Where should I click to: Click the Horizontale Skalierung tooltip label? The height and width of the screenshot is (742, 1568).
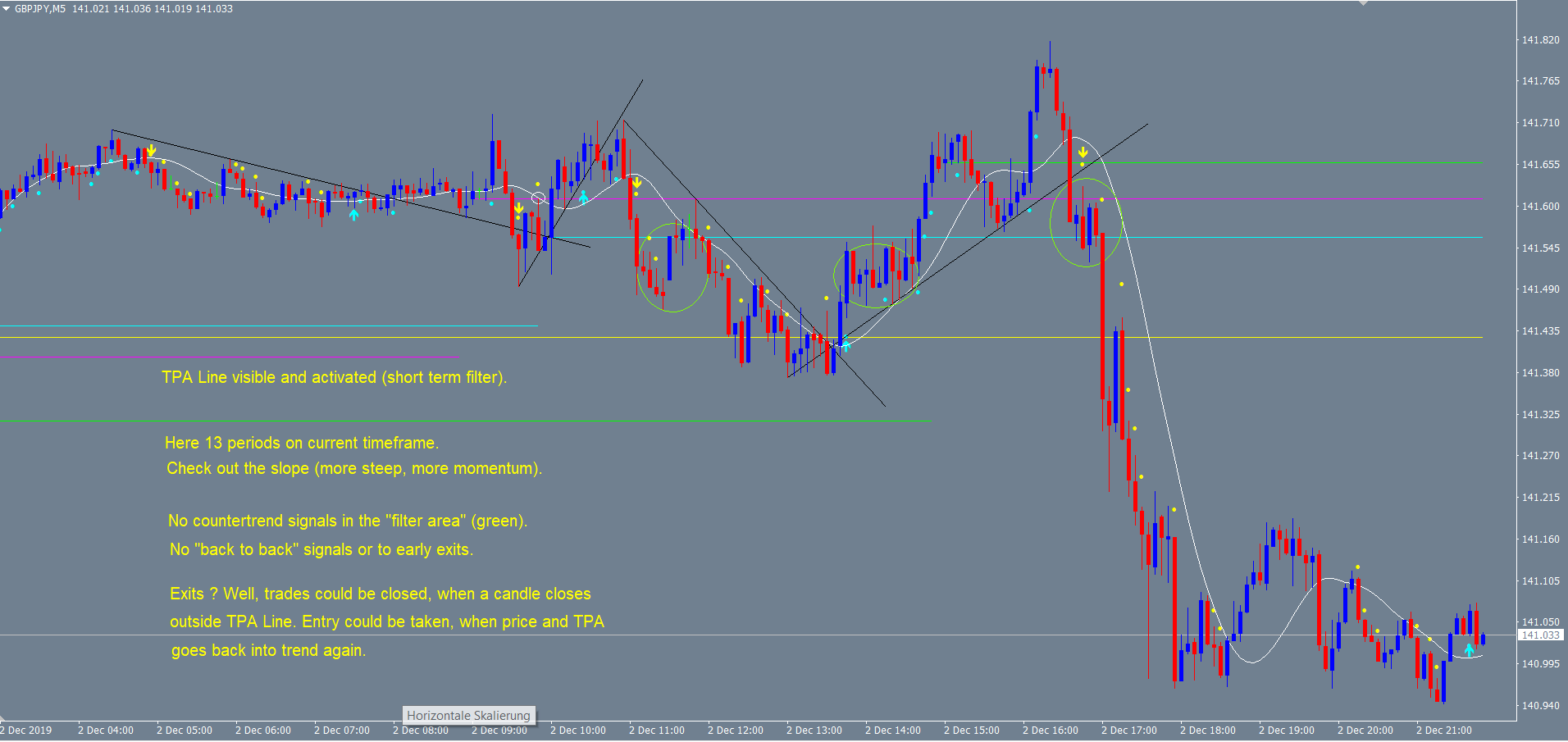468,716
